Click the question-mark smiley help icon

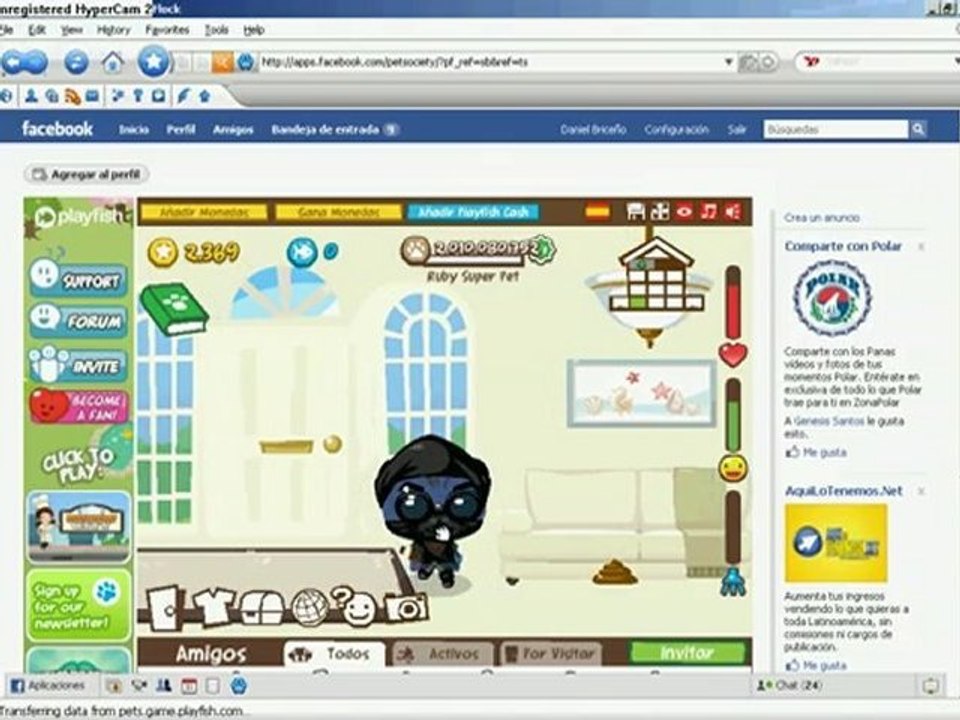pyautogui.click(x=356, y=606)
